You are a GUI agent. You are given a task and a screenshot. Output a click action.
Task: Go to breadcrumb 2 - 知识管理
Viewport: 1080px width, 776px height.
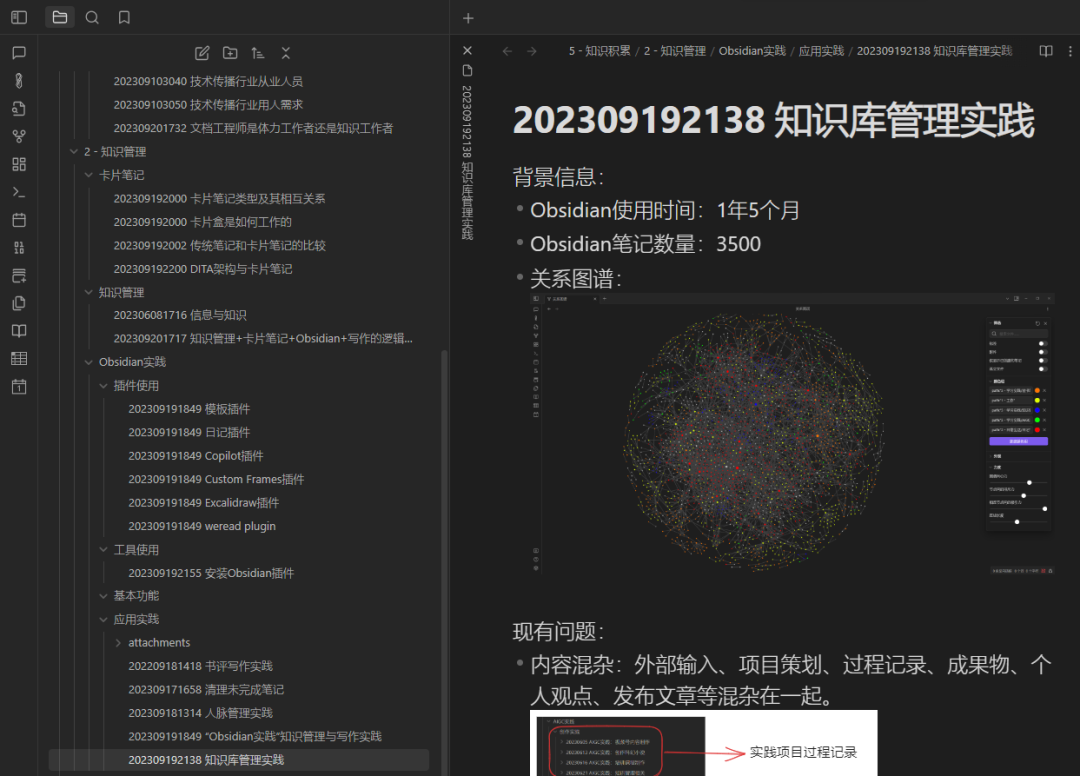click(674, 51)
